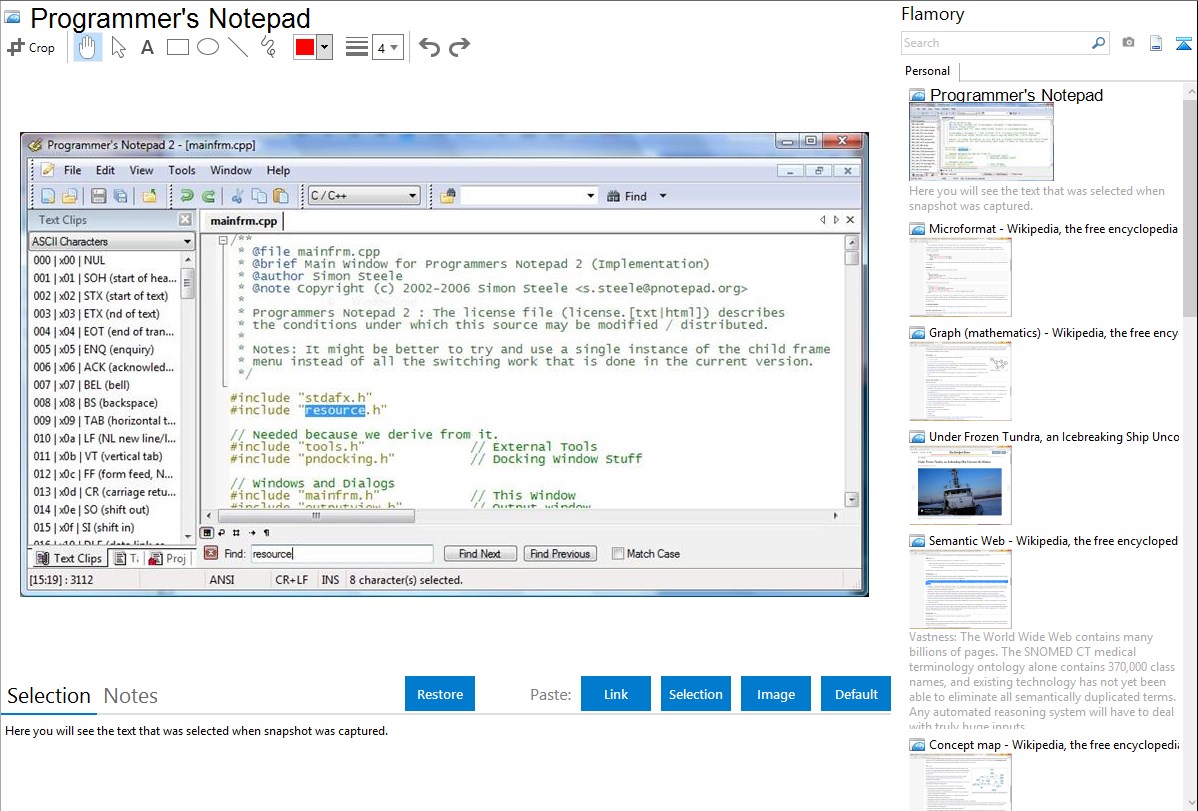Screen dimensions: 1198x811
Task: Click the Open file toolbar icon
Action: coord(70,196)
